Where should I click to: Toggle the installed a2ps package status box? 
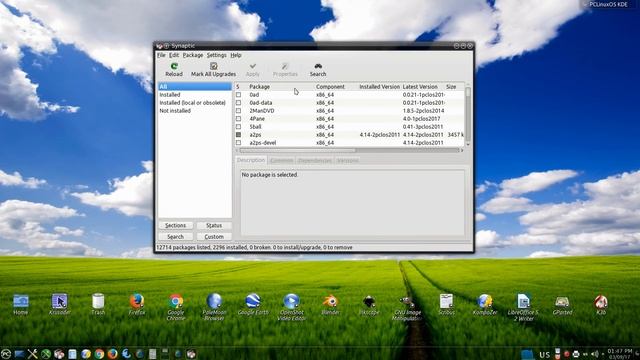pos(238,134)
